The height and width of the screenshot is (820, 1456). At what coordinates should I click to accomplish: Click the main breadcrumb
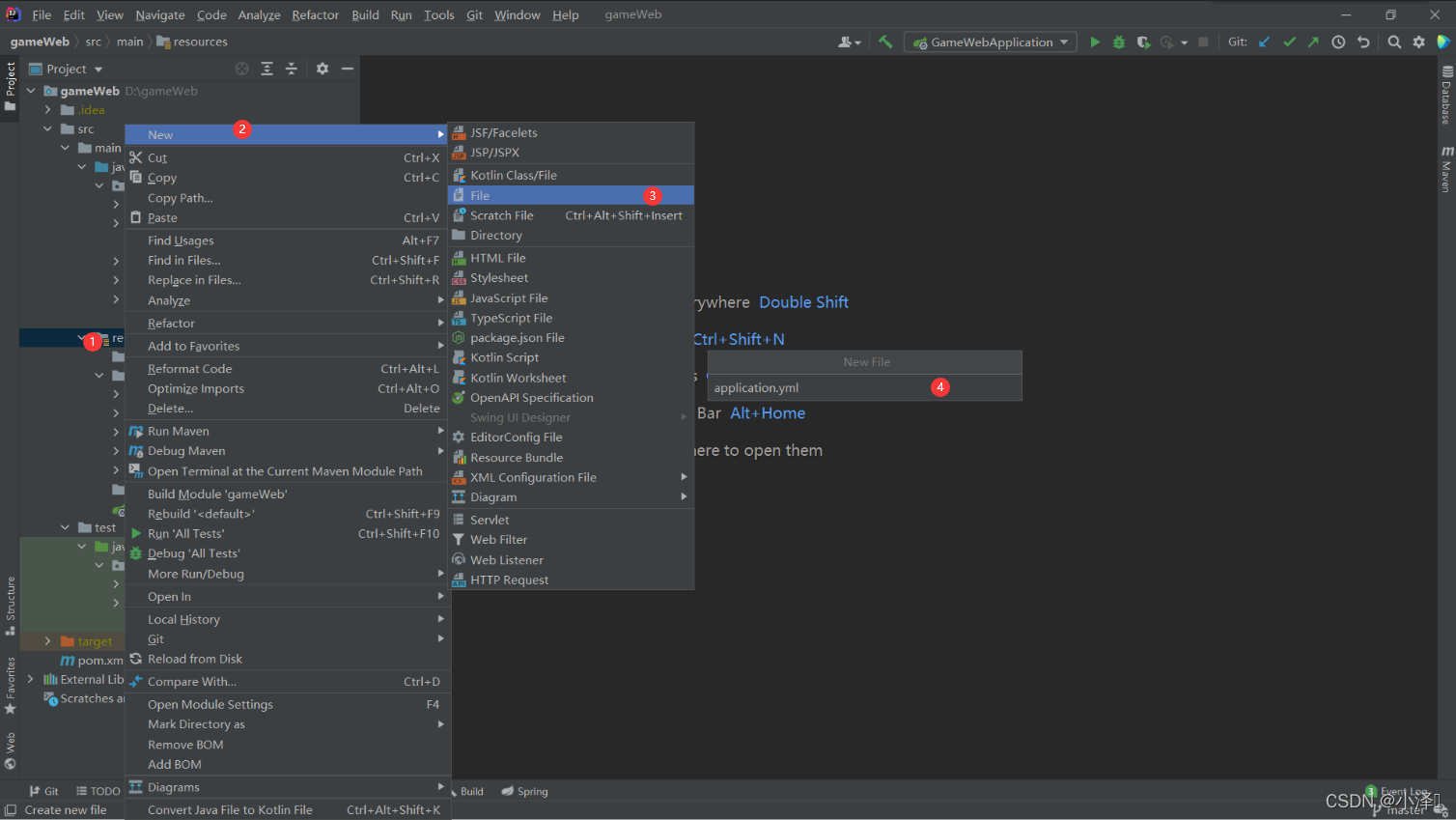click(129, 42)
